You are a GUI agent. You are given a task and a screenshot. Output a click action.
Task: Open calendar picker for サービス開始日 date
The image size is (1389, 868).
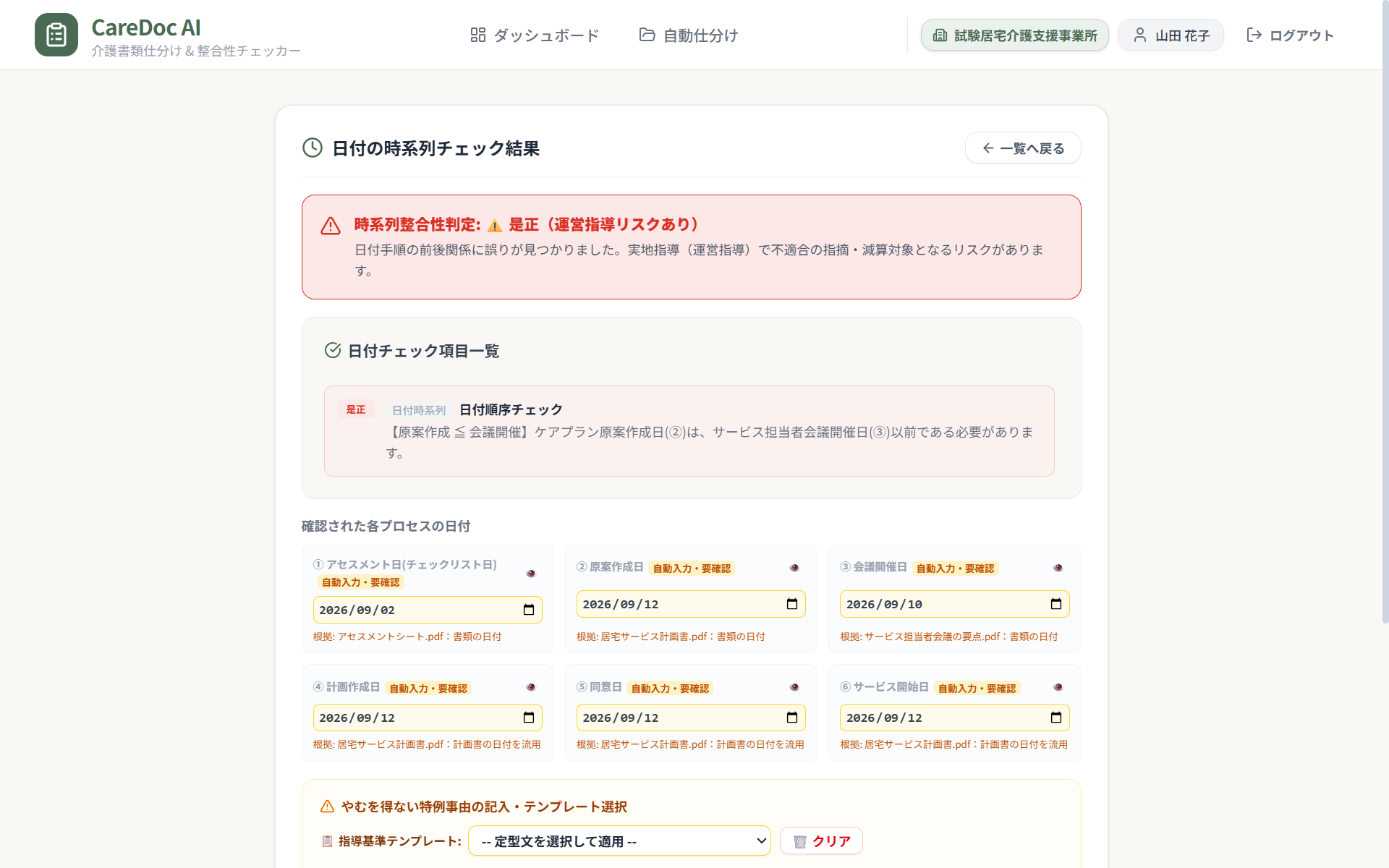(x=1056, y=718)
